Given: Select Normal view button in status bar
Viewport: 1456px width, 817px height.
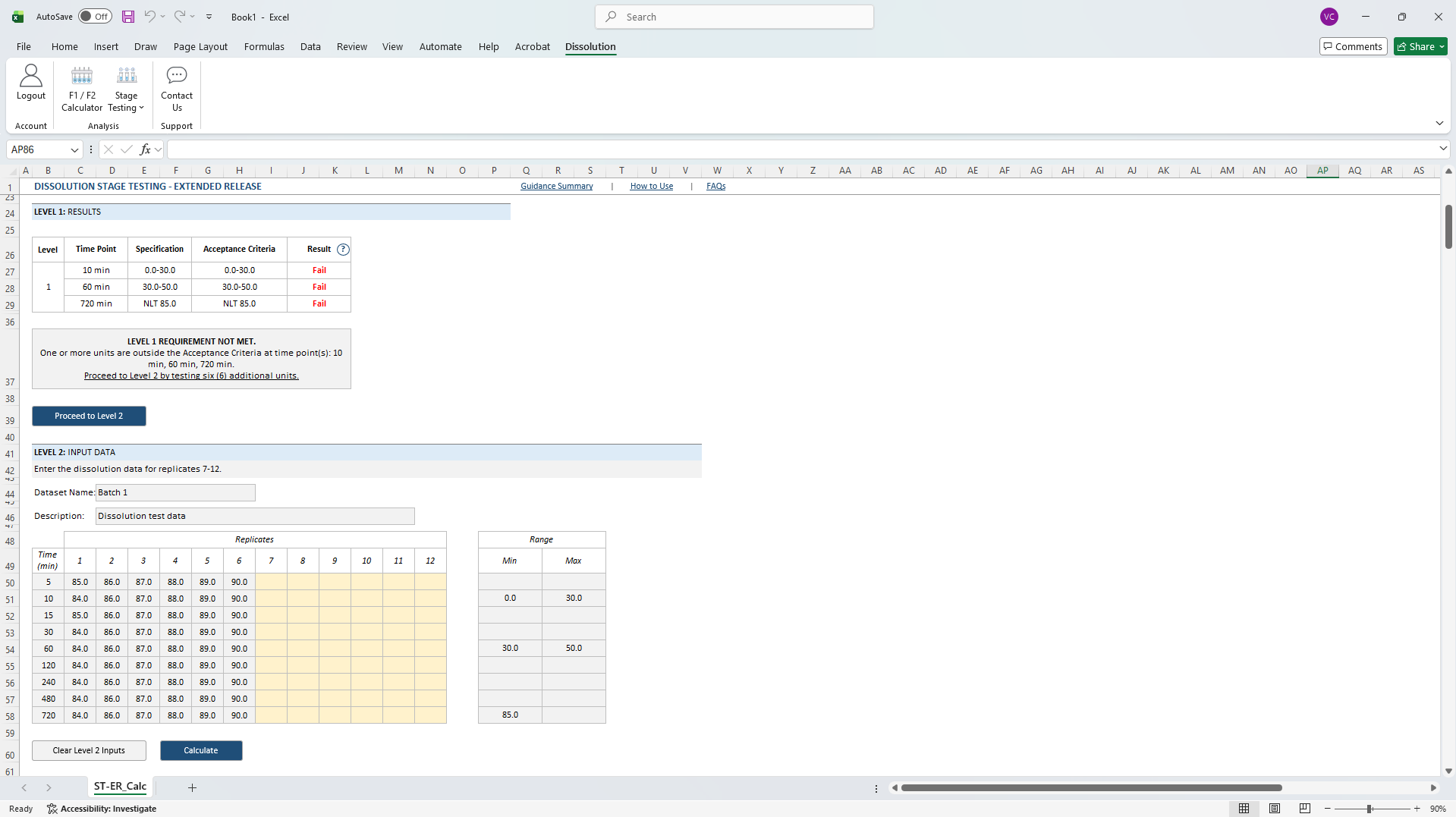Looking at the screenshot, I should [x=1244, y=809].
